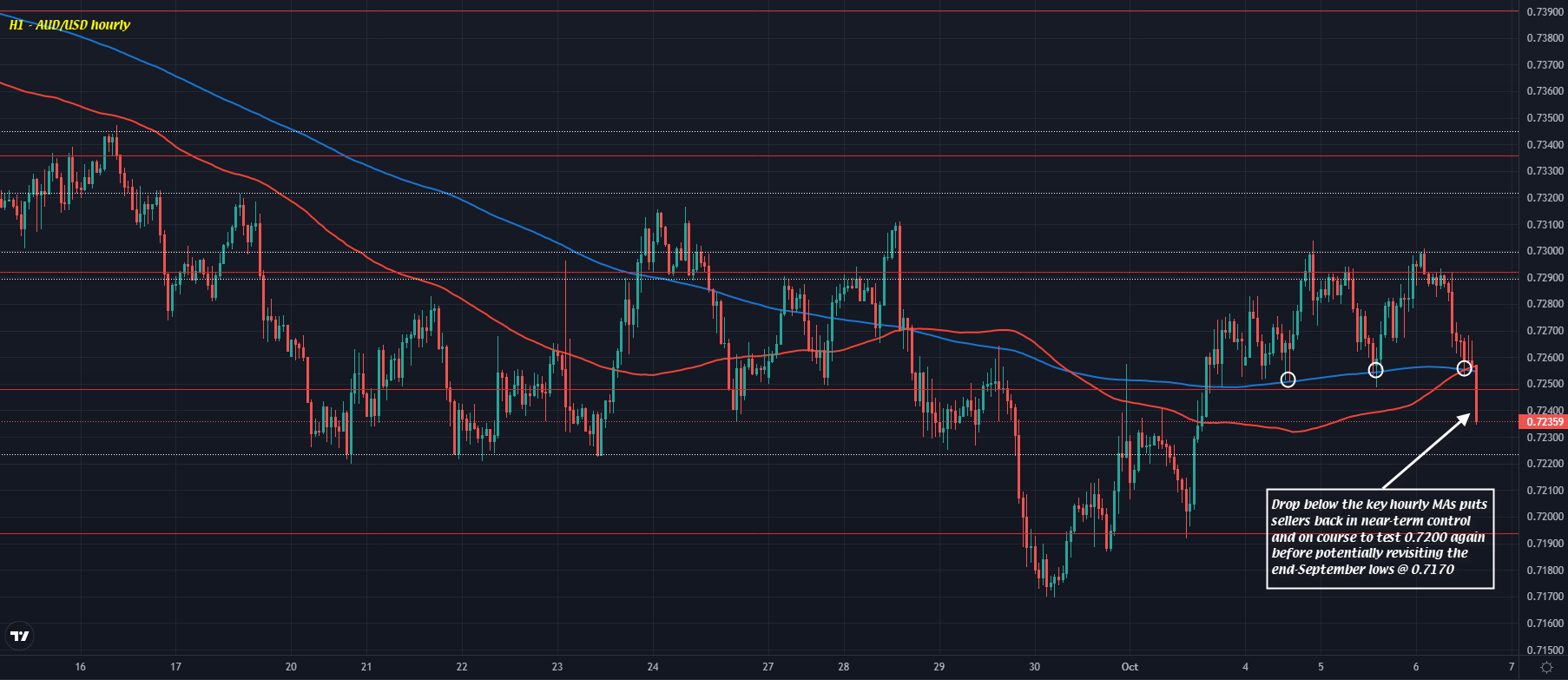
Task: Click the 0.73100 price axis label
Action: (x=1545, y=225)
